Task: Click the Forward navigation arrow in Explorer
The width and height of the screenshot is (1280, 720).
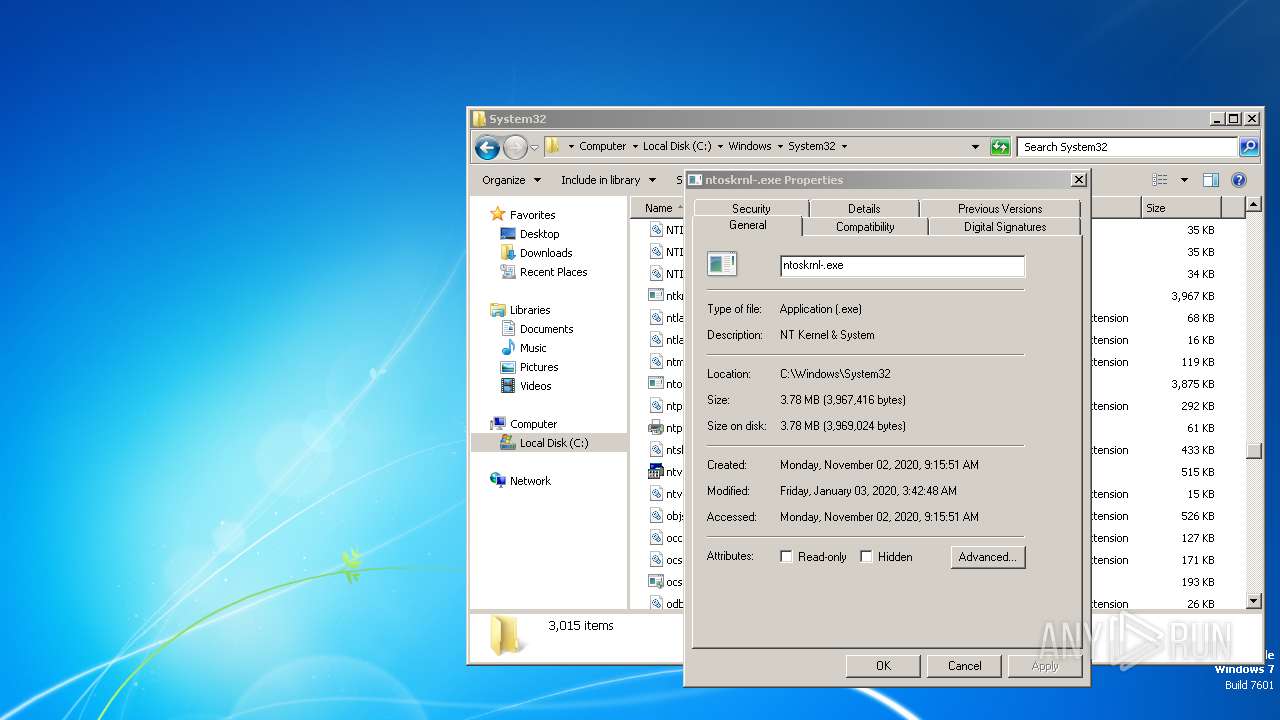Action: tap(515, 147)
